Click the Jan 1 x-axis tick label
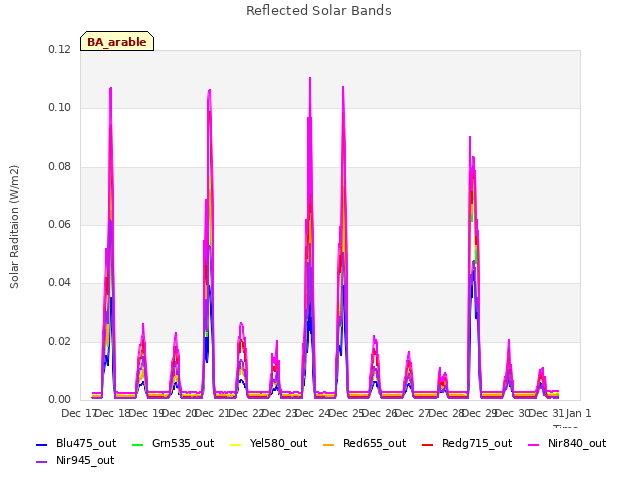 pos(578,413)
